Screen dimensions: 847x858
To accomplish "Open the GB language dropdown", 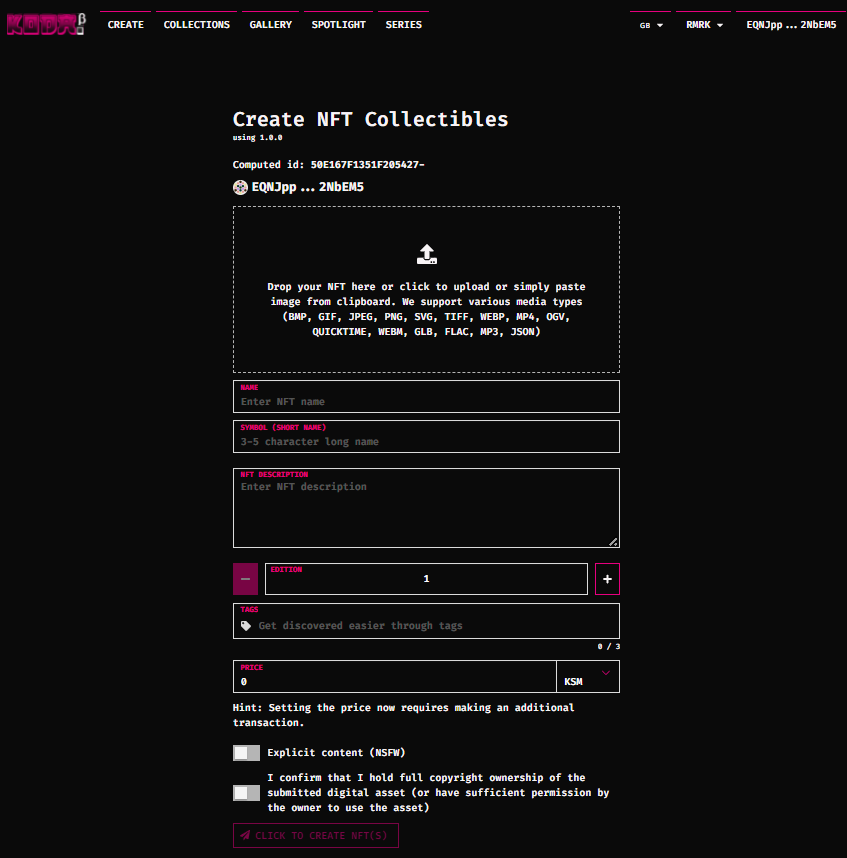I will click(651, 25).
